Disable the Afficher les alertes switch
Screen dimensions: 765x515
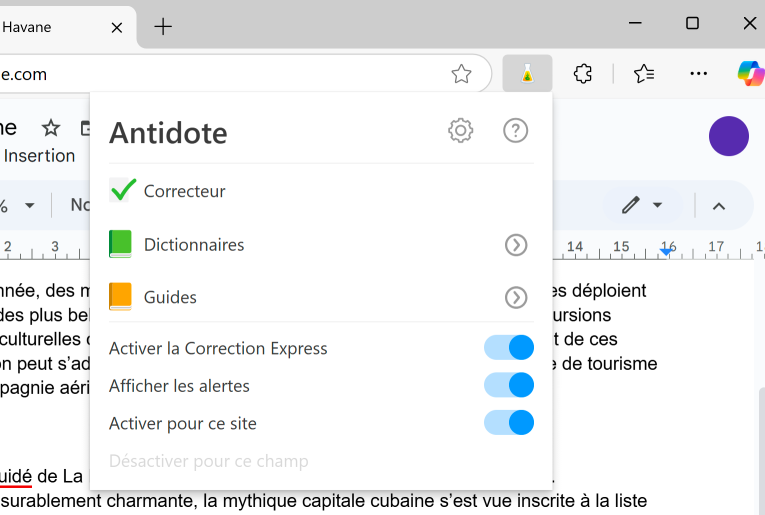pos(509,385)
